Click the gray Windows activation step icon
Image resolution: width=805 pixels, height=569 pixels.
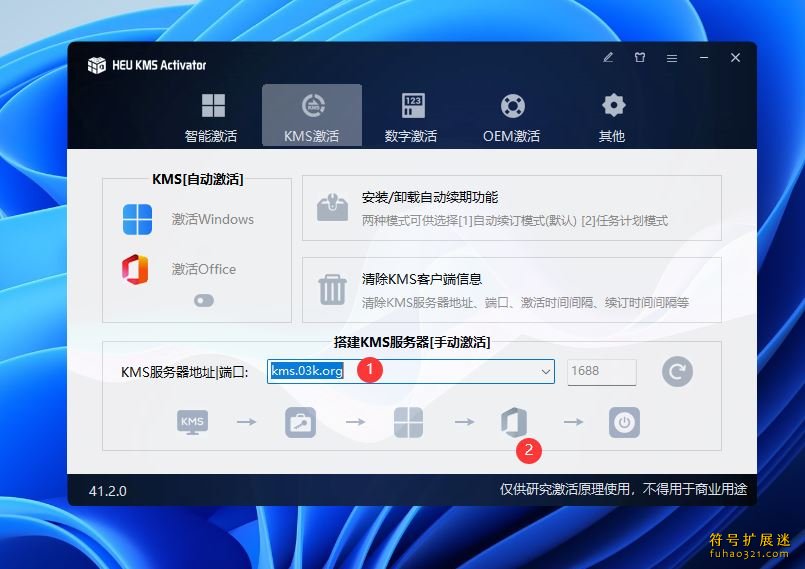click(x=409, y=423)
